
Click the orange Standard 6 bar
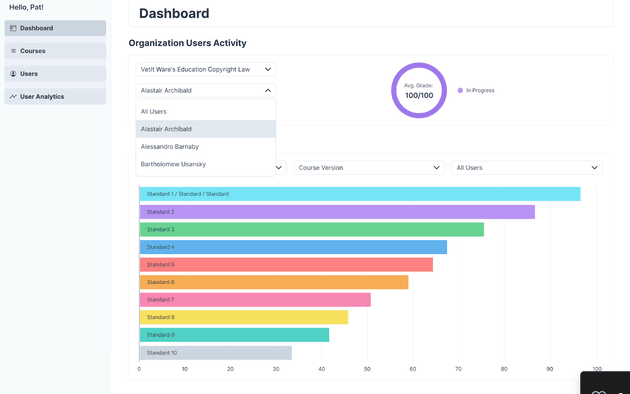[274, 282]
